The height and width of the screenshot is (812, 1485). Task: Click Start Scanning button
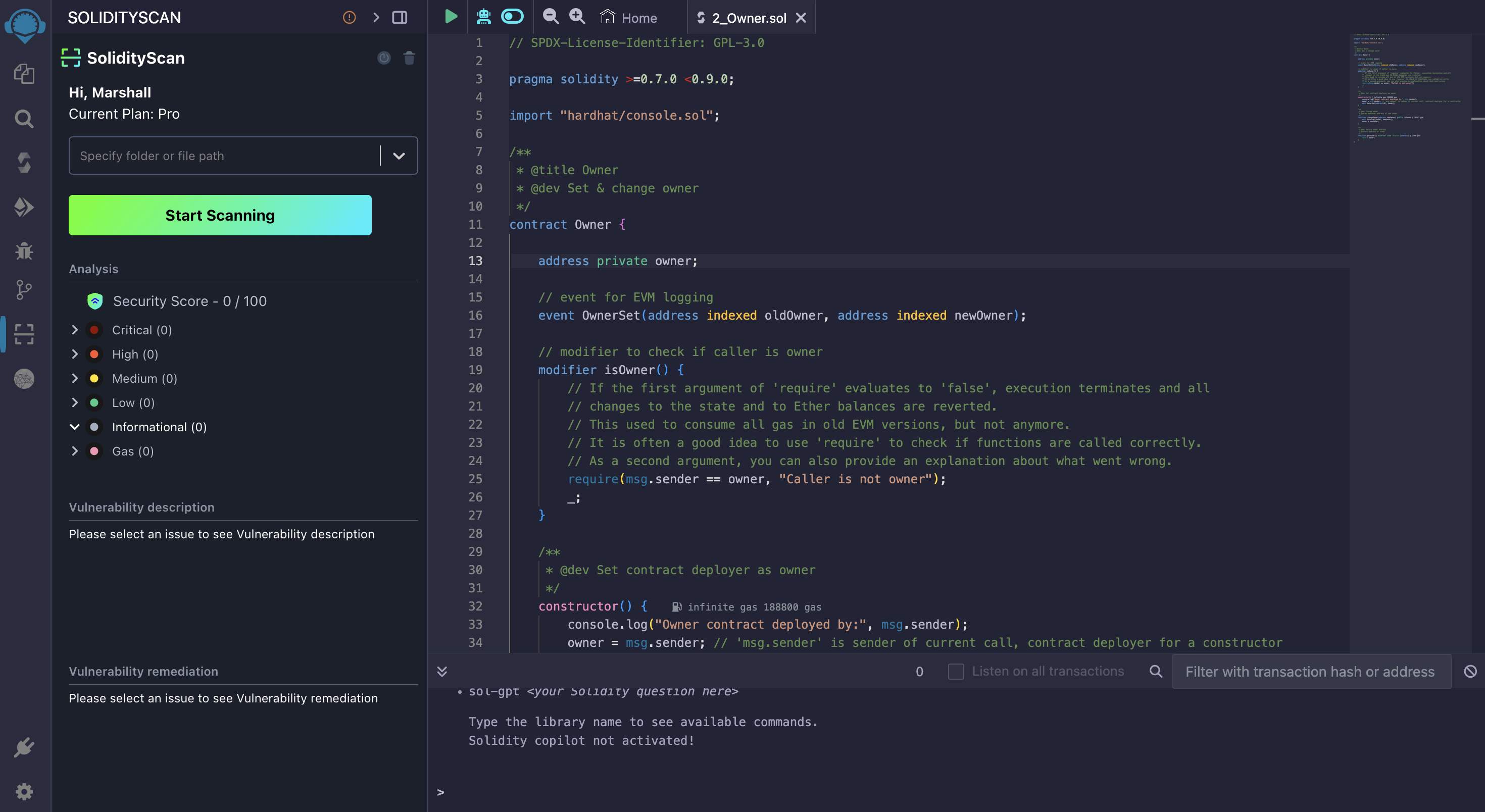[x=220, y=215]
